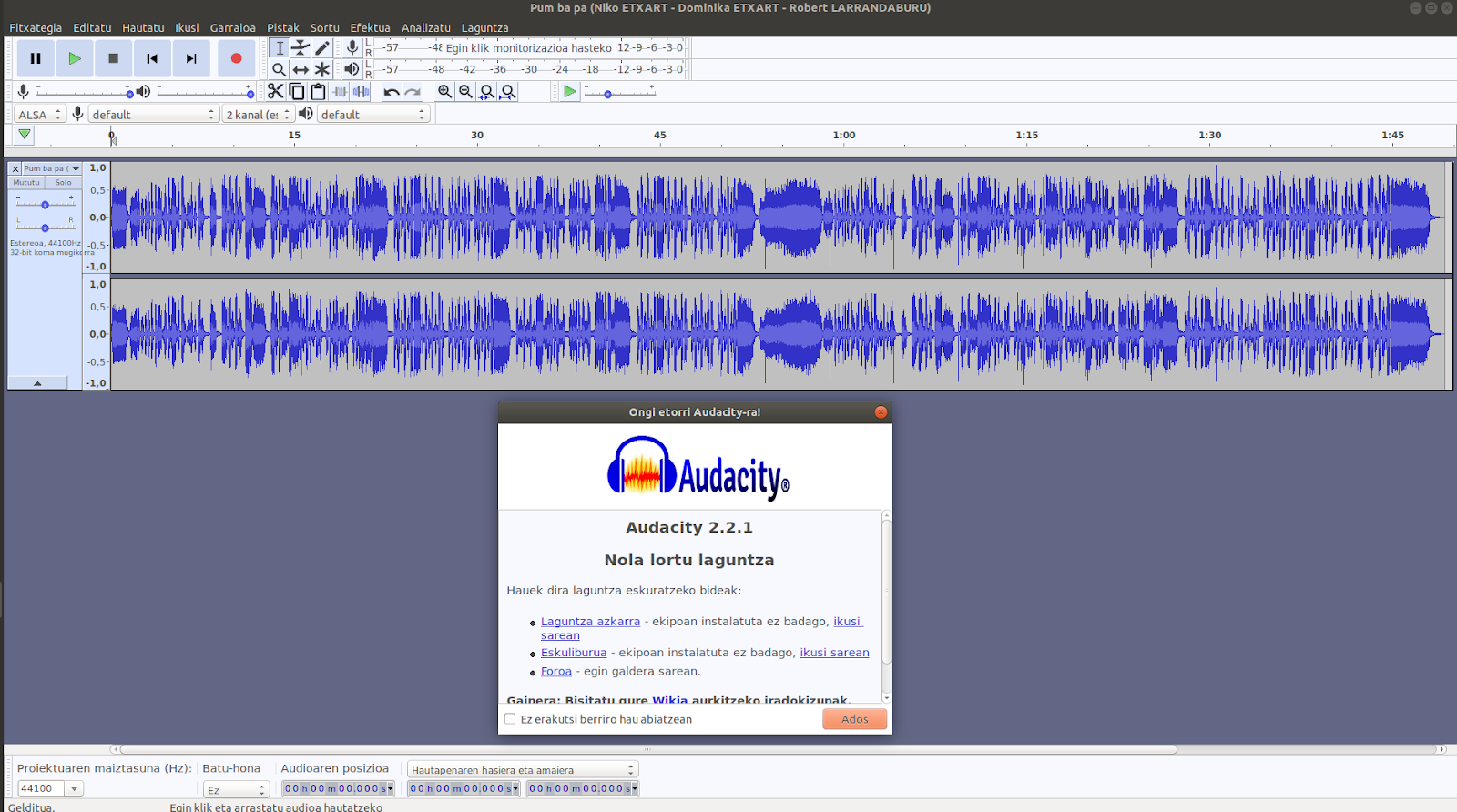1457x812 pixels.
Task: Pause playback with the Pause button
Action: tap(36, 58)
